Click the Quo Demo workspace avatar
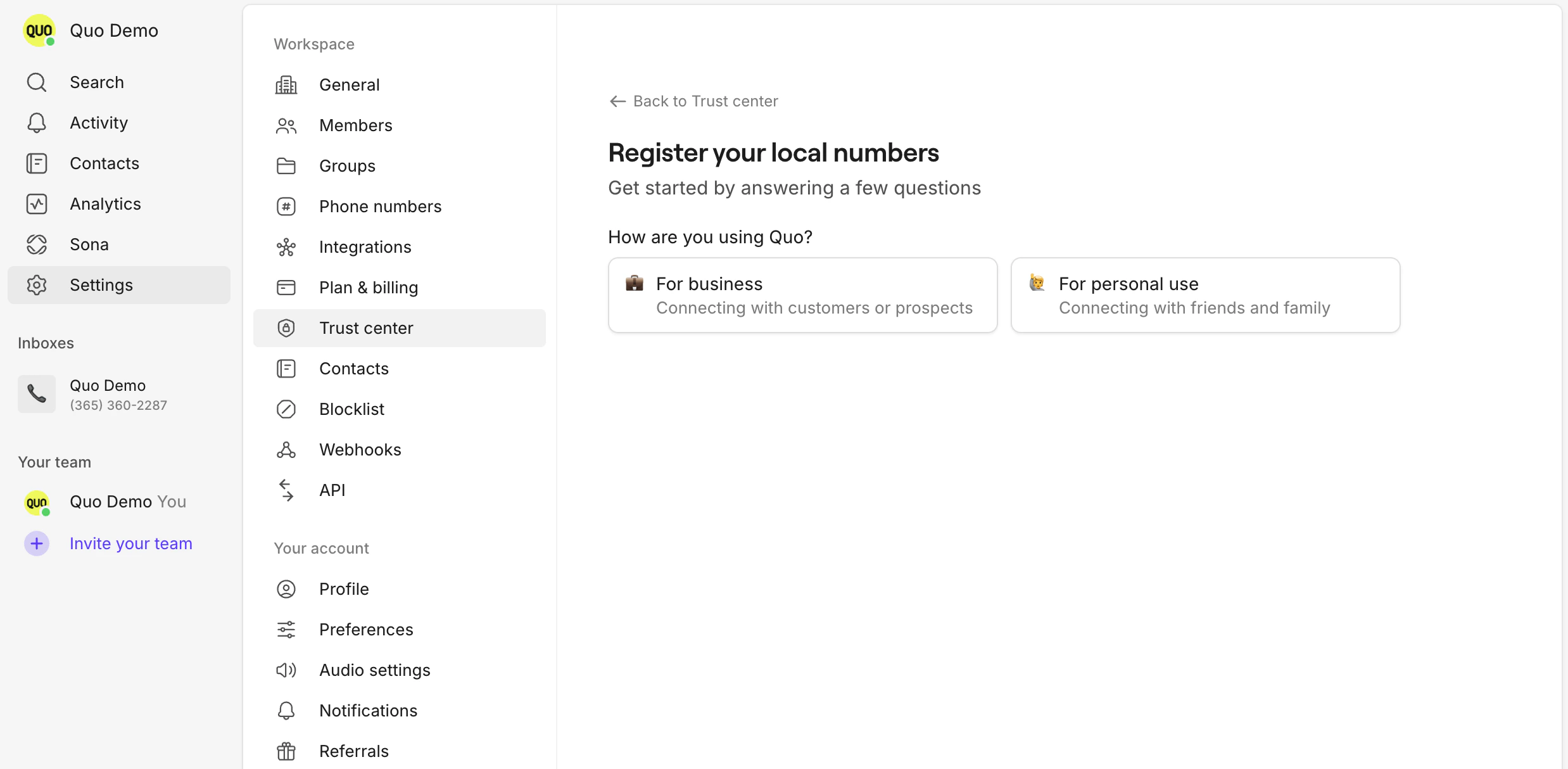Viewport: 1568px width, 769px height. pos(39,30)
